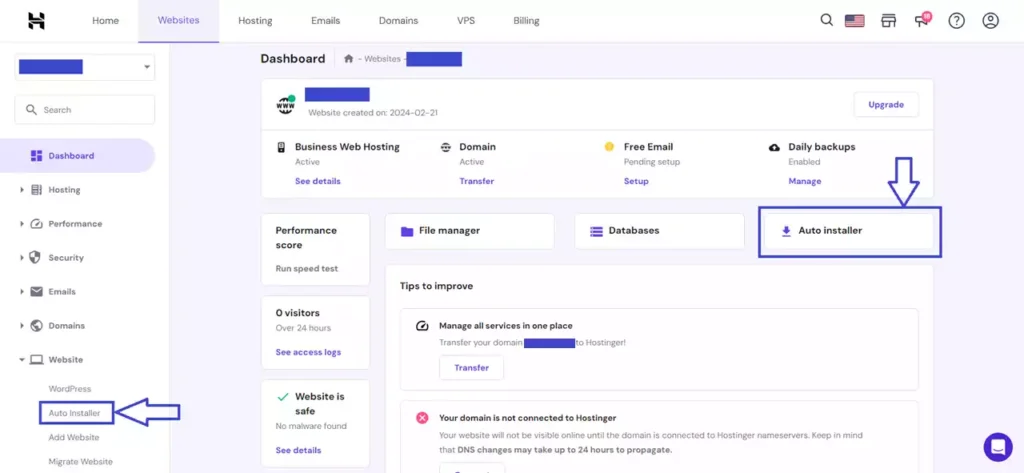Viewport: 1024px width, 473px height.
Task: Click the Auto installer download icon
Action: coord(786,231)
